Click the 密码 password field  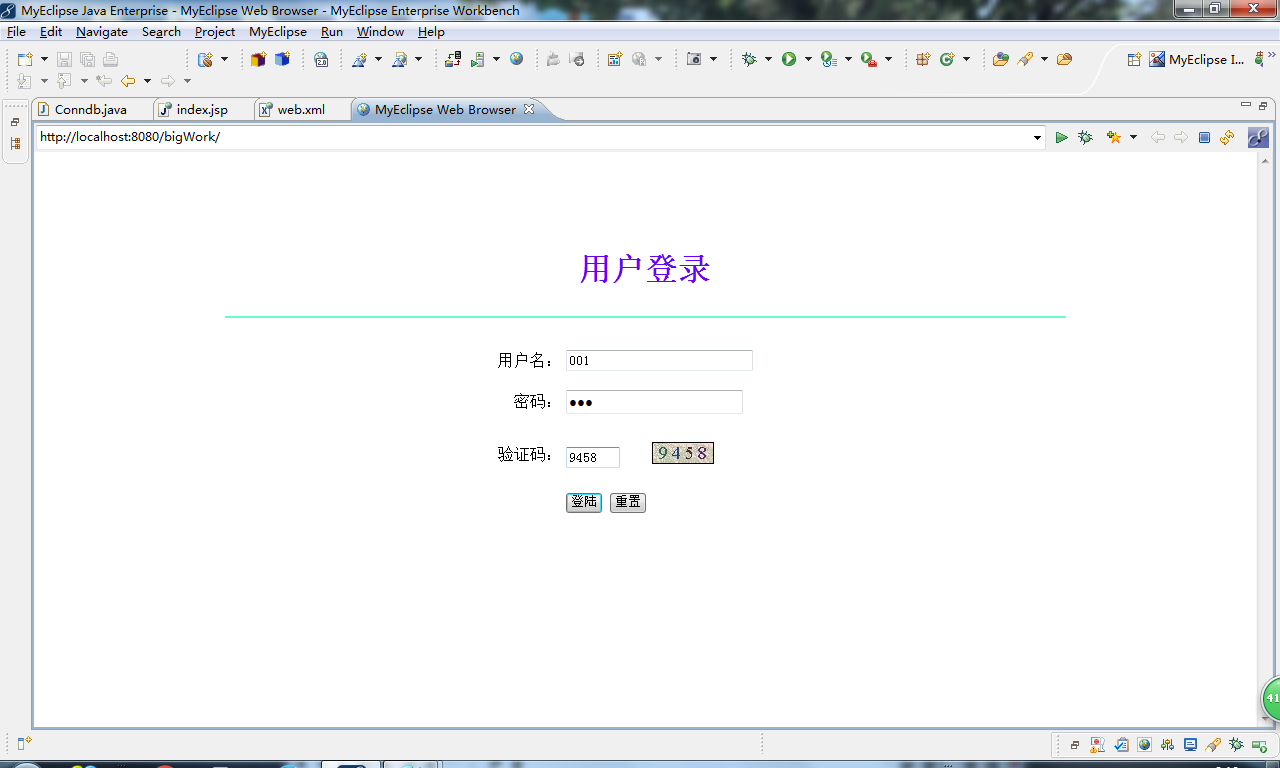point(654,402)
